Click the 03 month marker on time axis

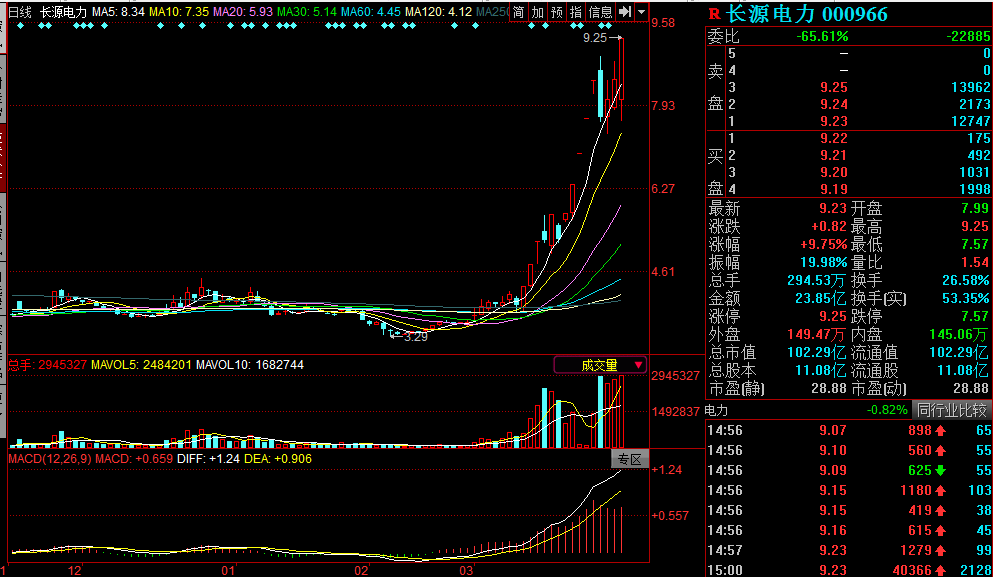pos(466,570)
